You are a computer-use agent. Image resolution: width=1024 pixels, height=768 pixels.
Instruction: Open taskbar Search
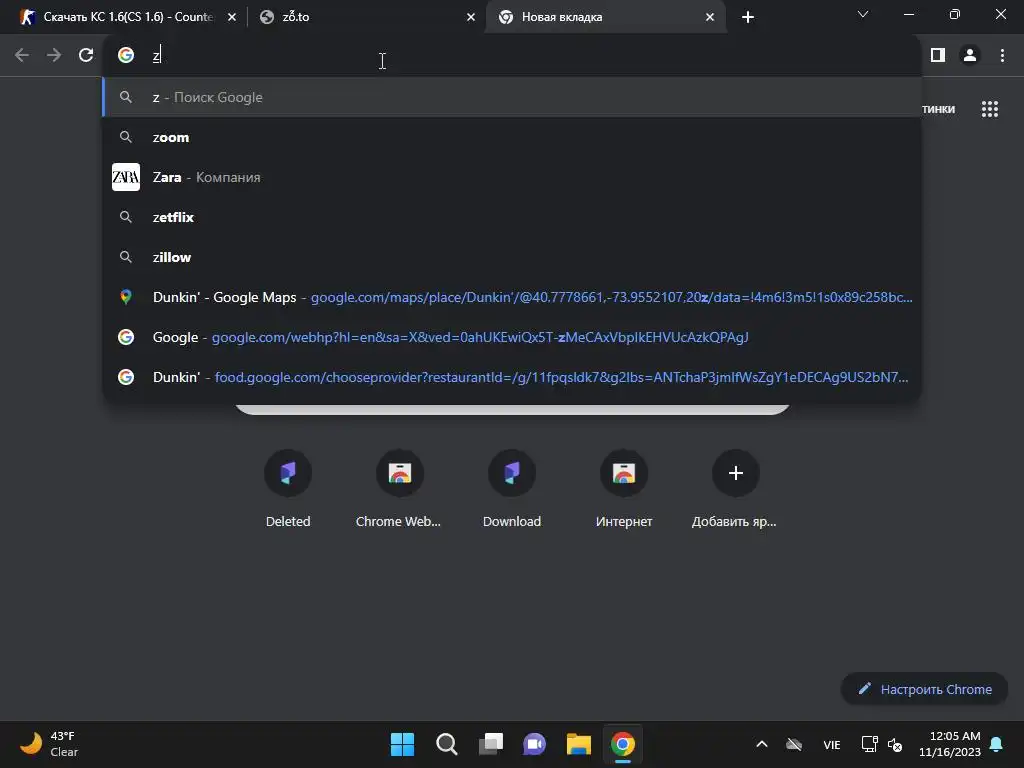(x=447, y=744)
